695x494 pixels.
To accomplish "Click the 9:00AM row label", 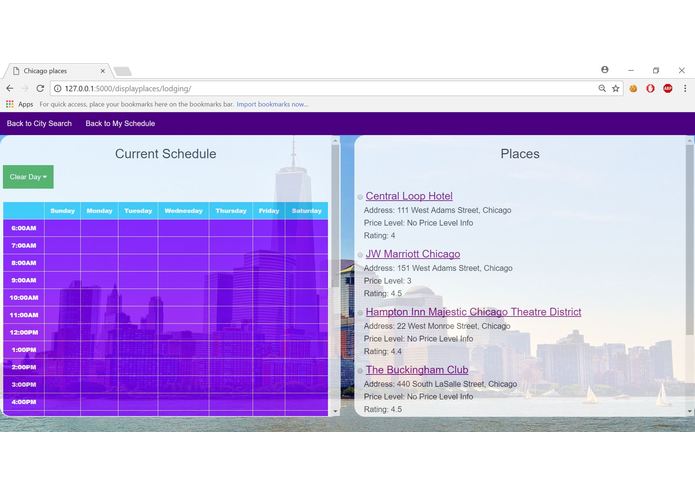I will (24, 280).
